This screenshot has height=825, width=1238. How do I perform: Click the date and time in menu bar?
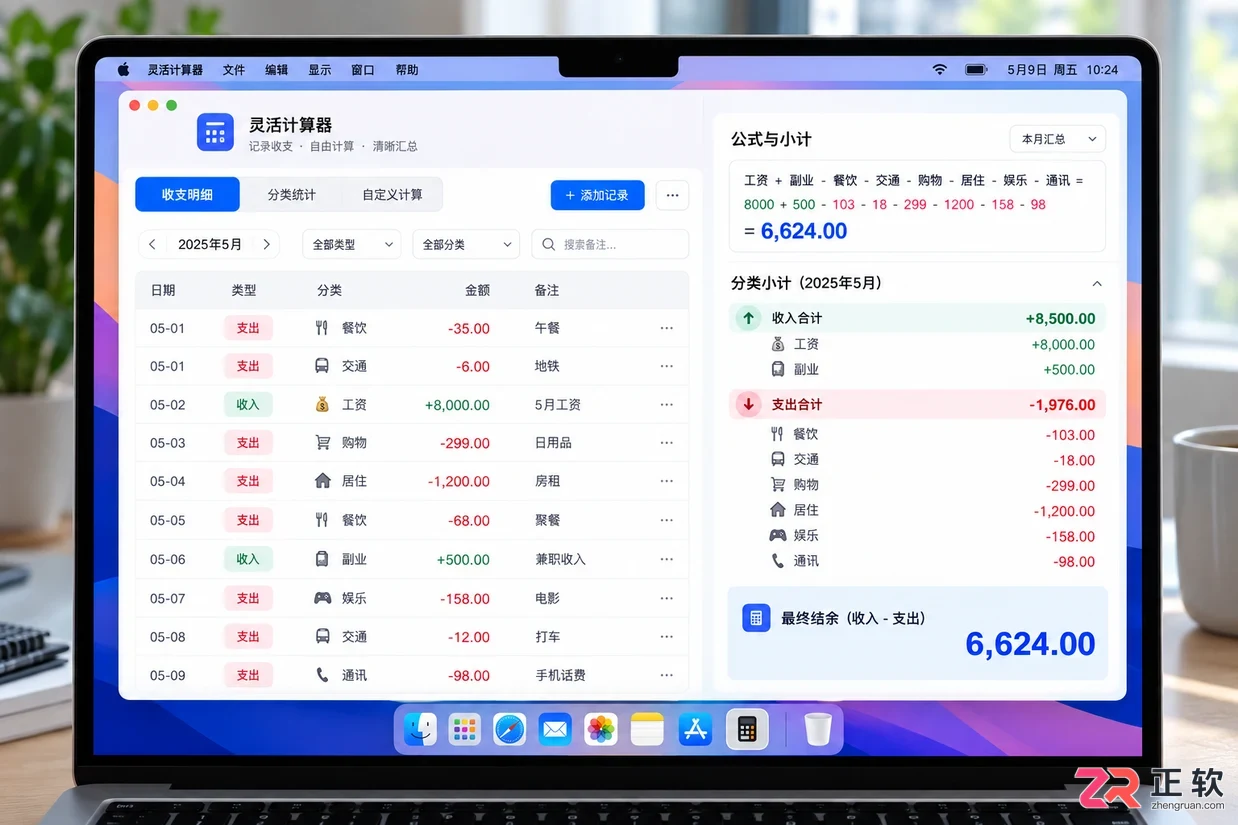coord(1062,70)
